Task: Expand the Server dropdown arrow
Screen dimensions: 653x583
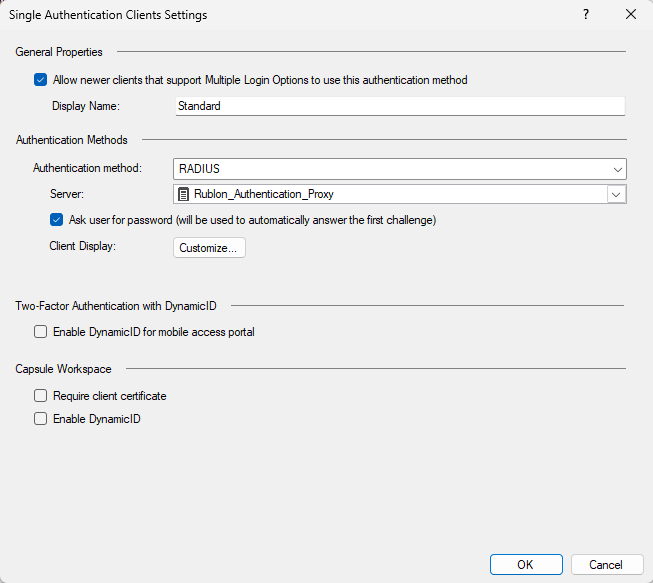Action: click(617, 194)
